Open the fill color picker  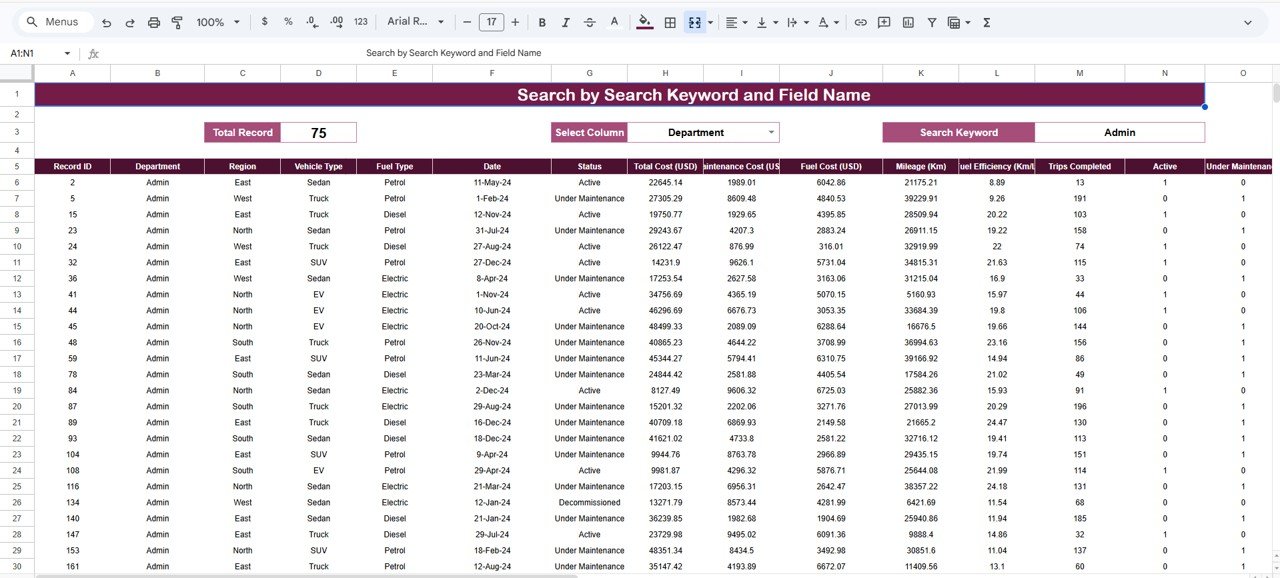coord(644,21)
